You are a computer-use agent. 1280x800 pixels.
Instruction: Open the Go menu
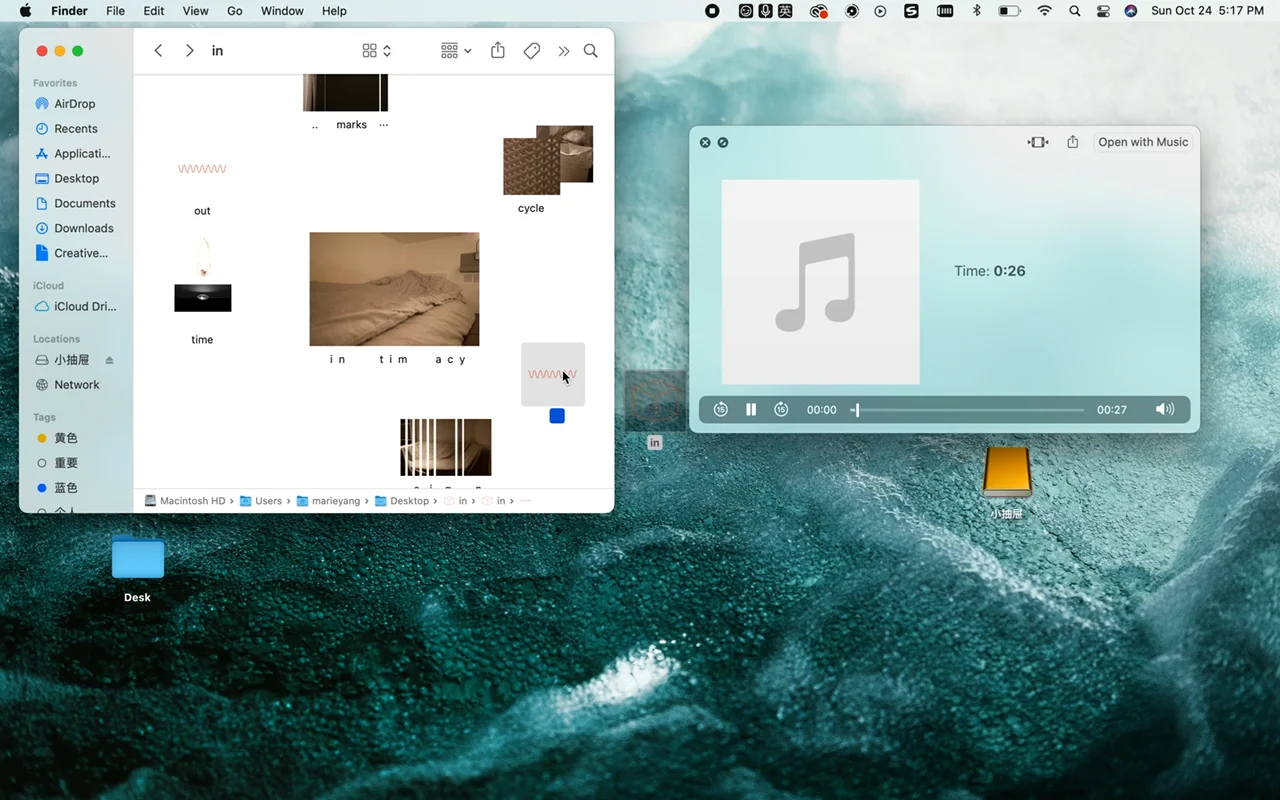[x=235, y=11]
